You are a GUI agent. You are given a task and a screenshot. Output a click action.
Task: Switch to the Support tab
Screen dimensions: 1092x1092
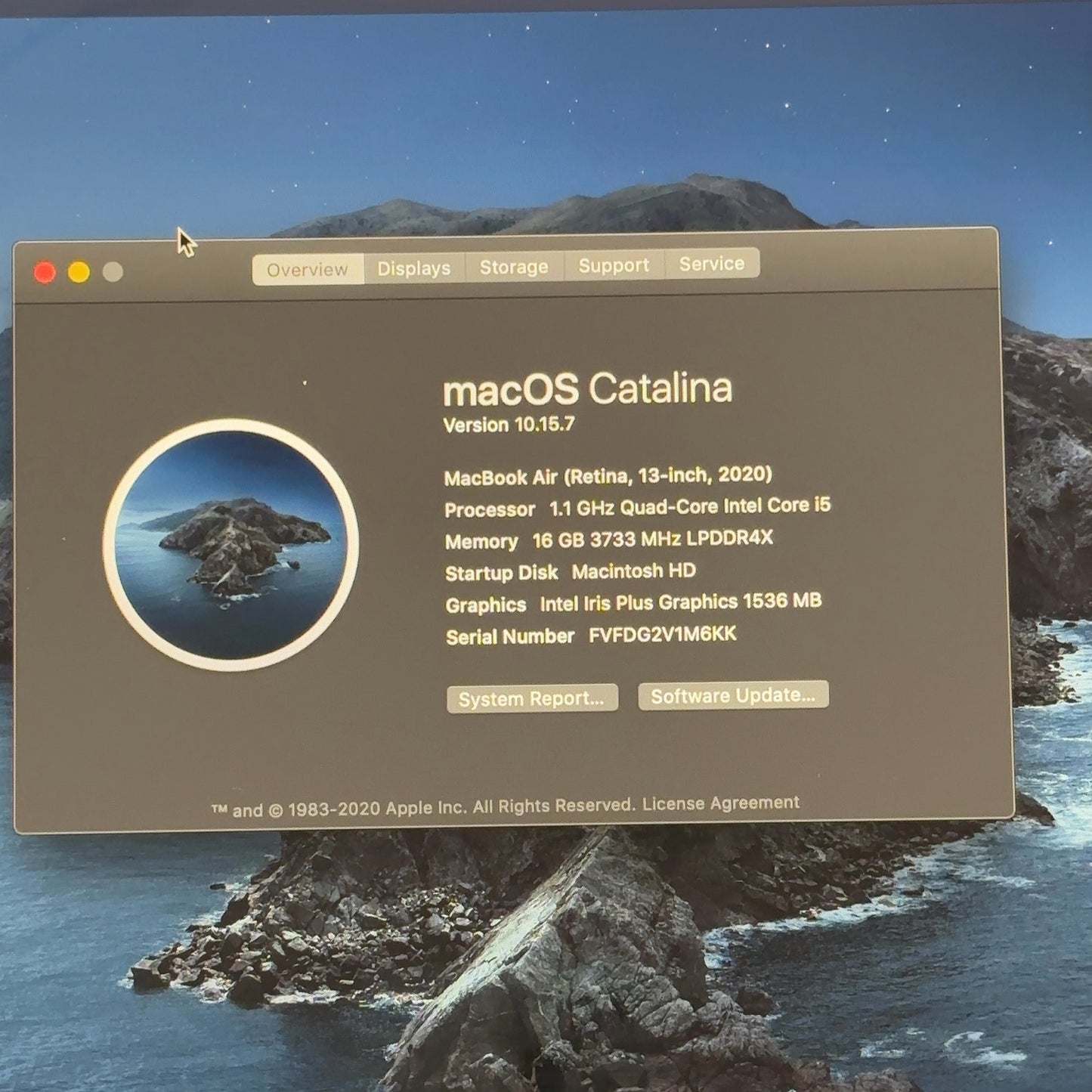pyautogui.click(x=614, y=265)
